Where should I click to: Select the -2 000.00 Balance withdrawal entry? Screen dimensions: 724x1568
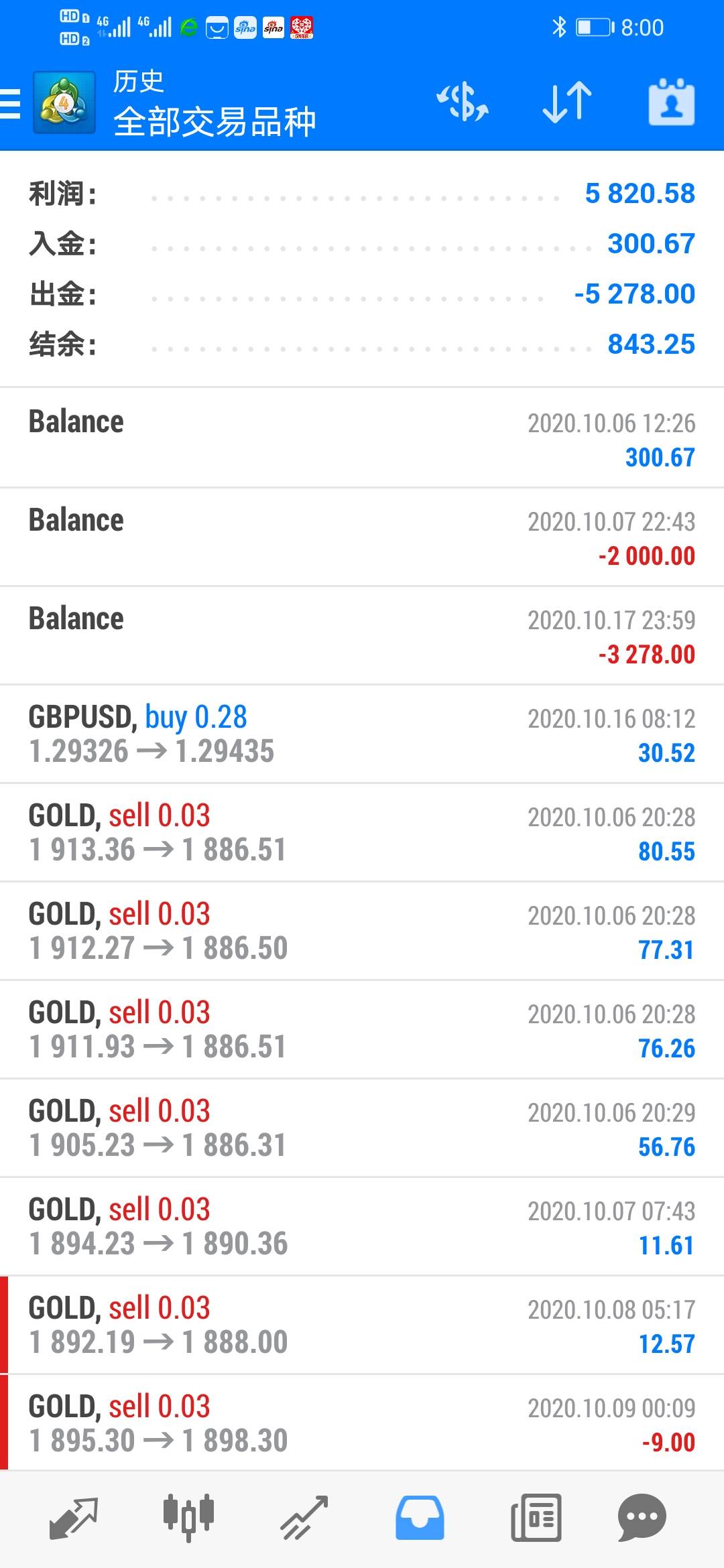click(x=362, y=537)
